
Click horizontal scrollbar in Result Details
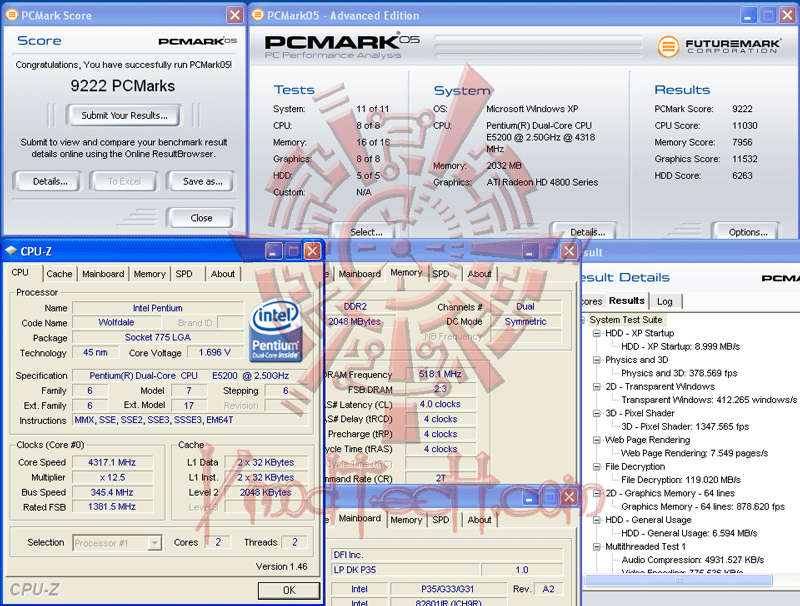[x=679, y=580]
